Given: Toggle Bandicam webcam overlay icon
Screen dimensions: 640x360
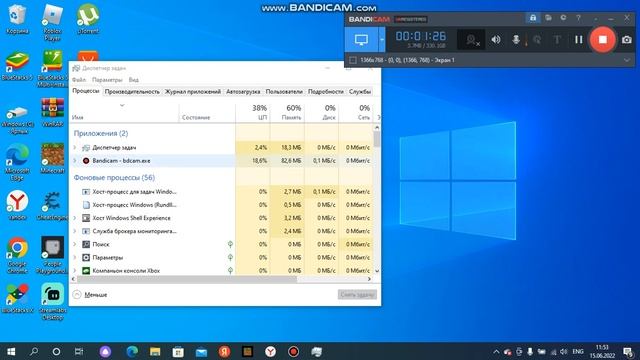Looking at the screenshot, I should 471,40.
